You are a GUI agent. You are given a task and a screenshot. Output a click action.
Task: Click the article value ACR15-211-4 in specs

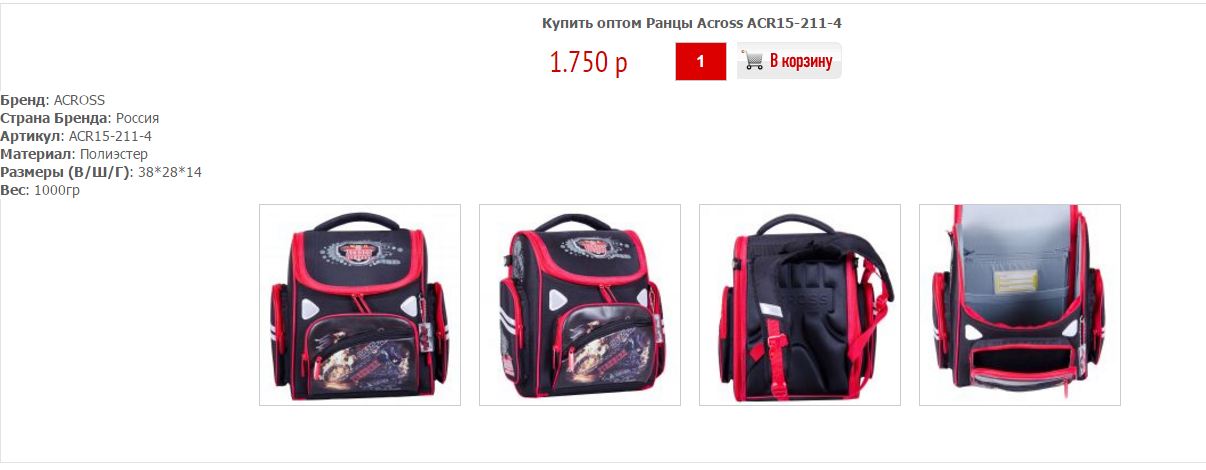pos(110,136)
